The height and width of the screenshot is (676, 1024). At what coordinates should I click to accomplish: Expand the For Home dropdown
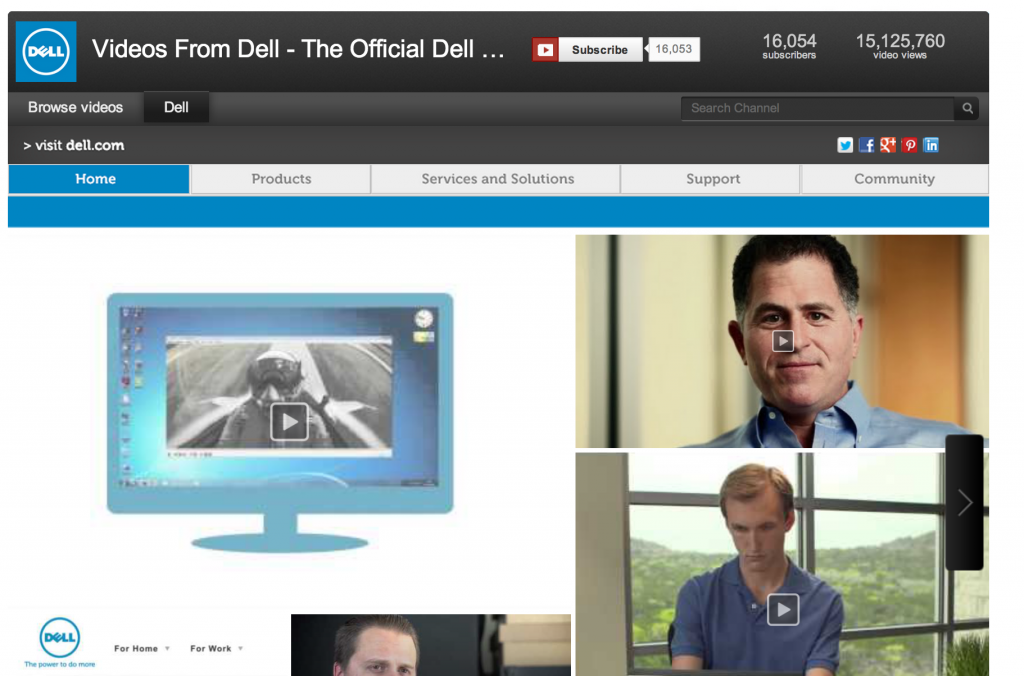click(142, 649)
